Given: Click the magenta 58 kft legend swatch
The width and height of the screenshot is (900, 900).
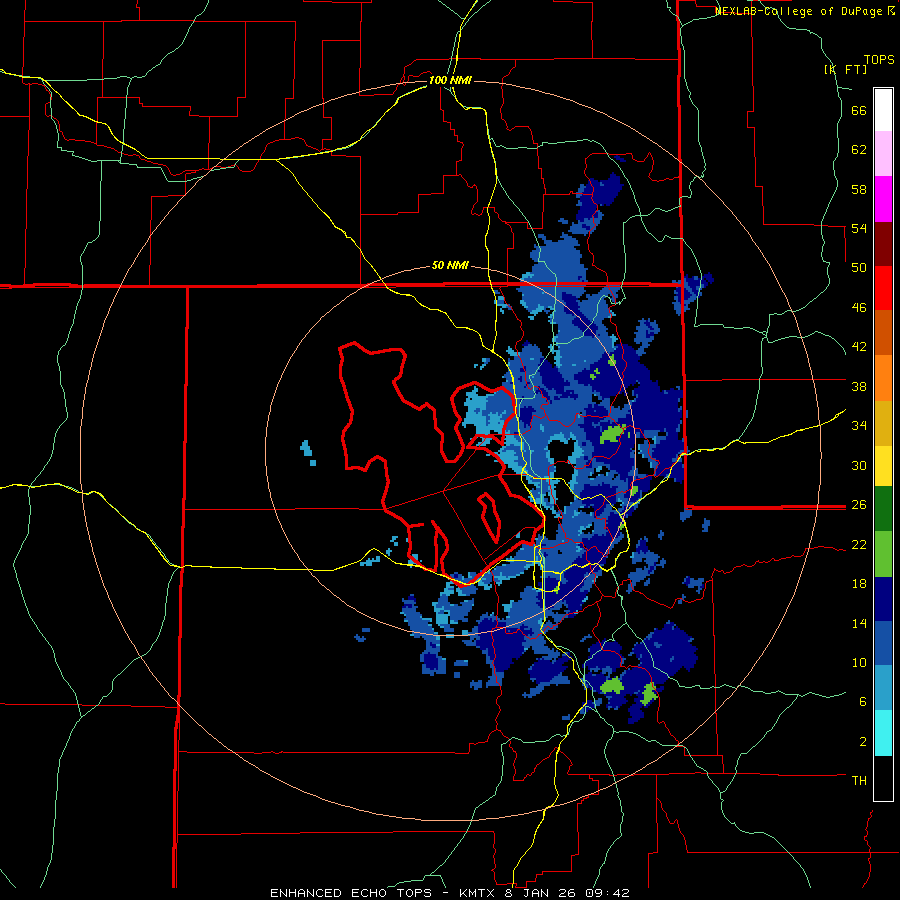Looking at the screenshot, I should pos(883,199).
